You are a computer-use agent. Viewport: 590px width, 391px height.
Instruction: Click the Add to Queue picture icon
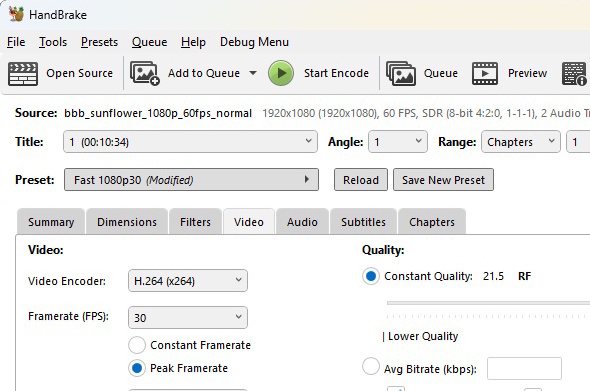point(145,73)
